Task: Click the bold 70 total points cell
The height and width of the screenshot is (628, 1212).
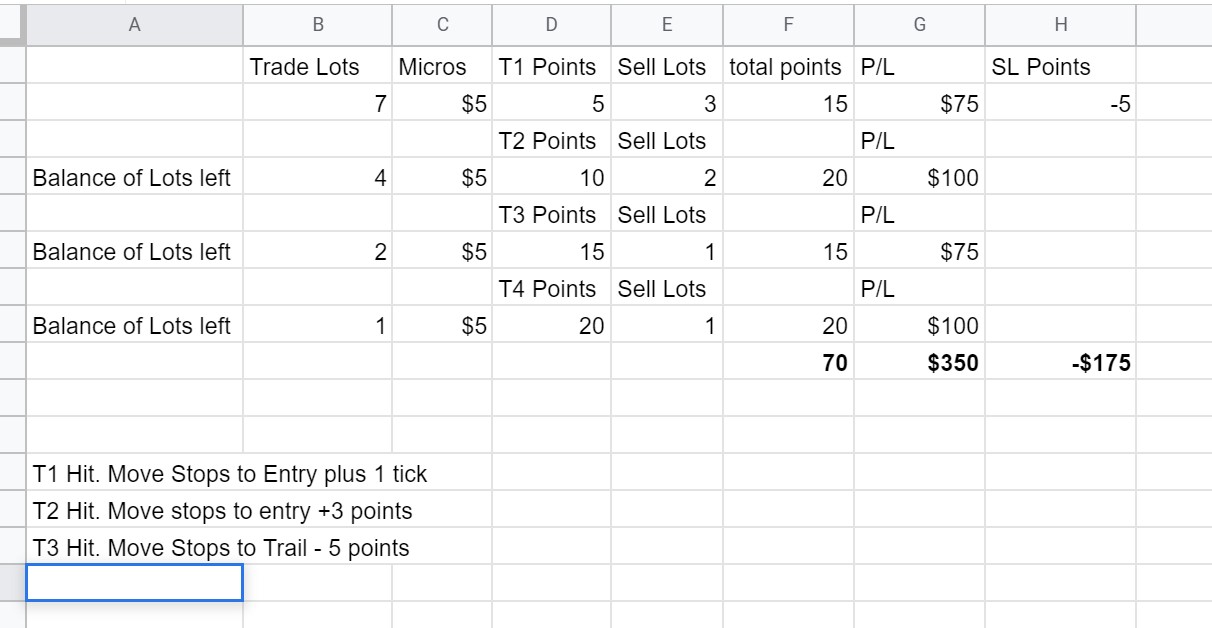Action: click(789, 362)
